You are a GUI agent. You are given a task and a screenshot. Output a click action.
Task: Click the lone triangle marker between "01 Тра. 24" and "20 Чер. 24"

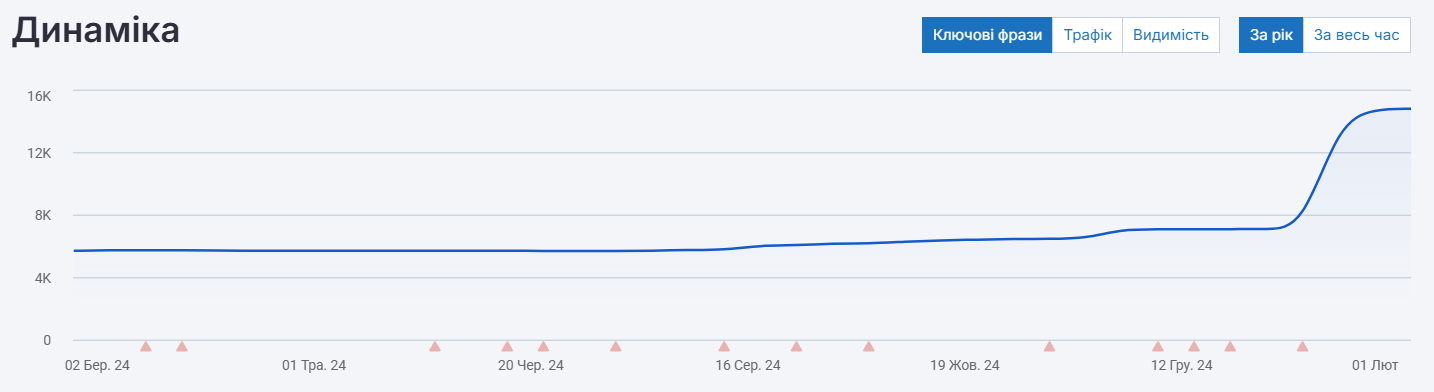[435, 347]
